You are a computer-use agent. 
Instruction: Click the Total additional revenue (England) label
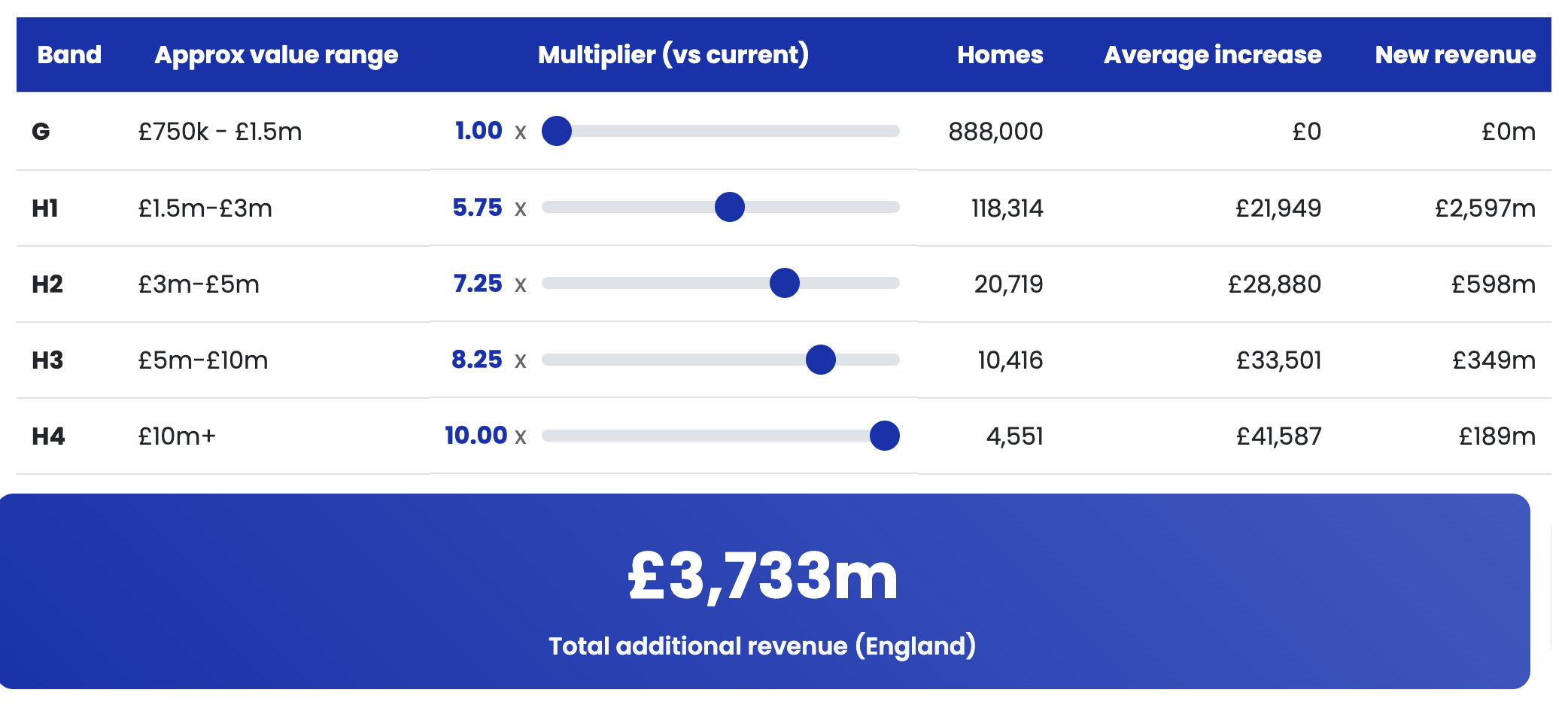[761, 646]
